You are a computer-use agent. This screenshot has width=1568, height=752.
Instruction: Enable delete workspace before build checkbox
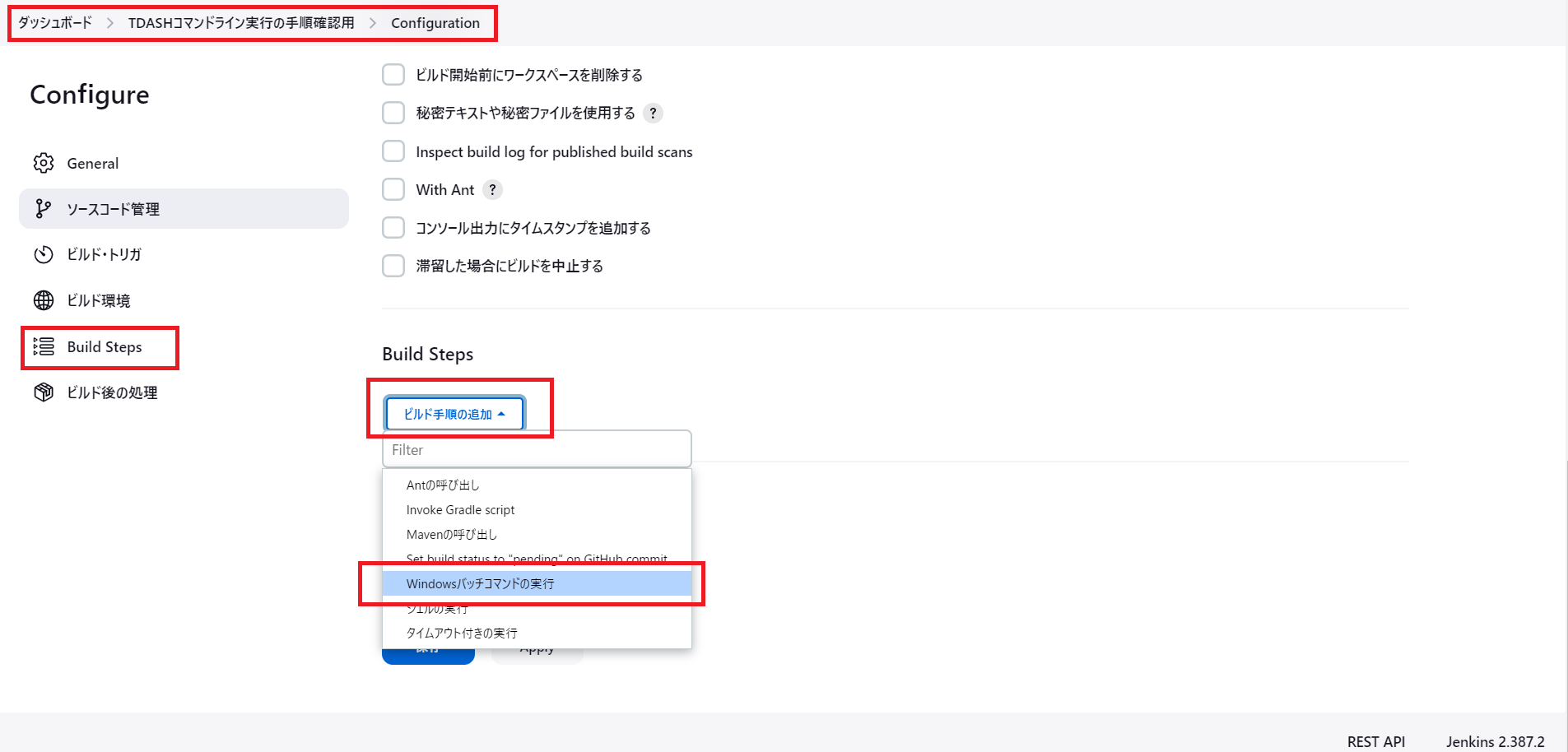tap(393, 75)
